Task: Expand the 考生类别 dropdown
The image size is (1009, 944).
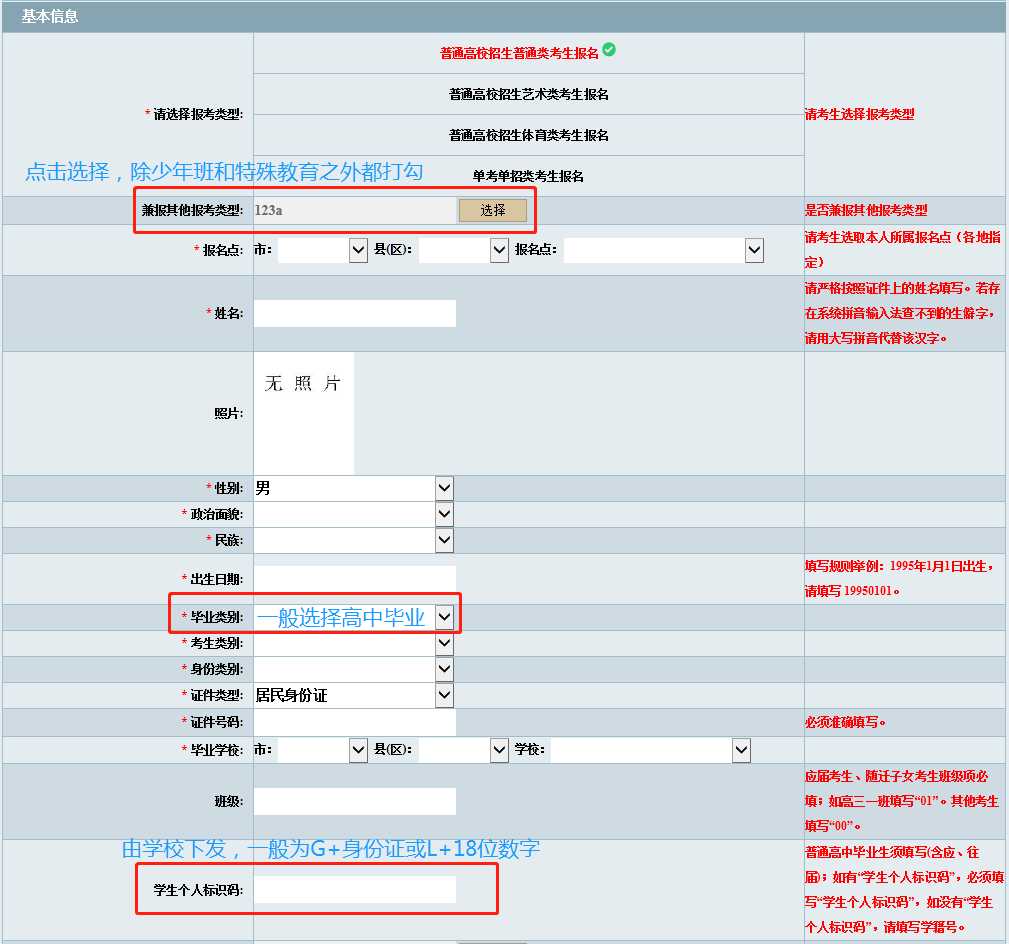Action: tap(444, 643)
